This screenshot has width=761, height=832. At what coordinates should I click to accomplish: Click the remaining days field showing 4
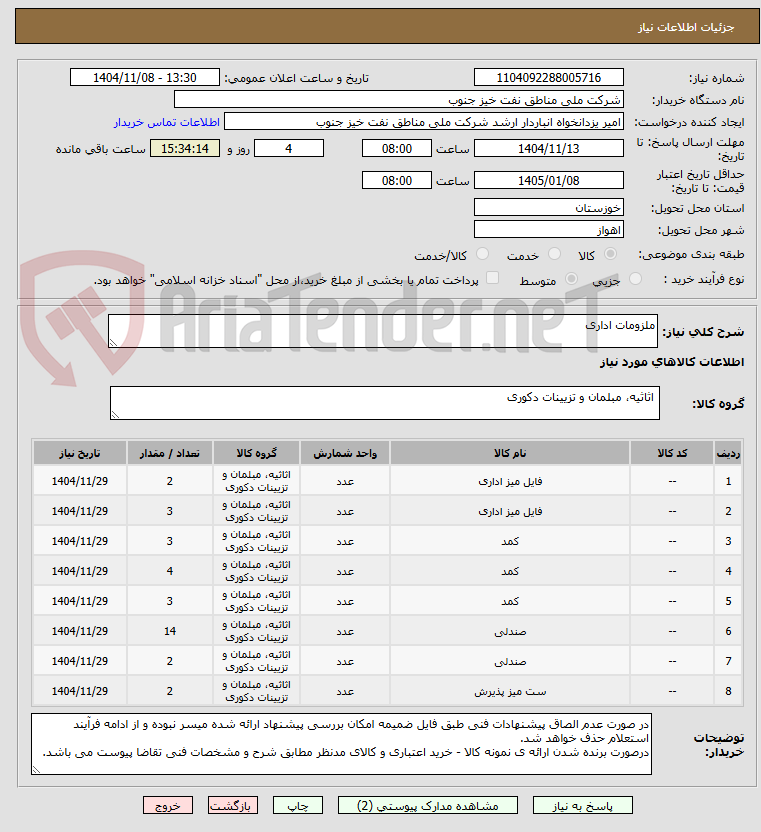(289, 149)
